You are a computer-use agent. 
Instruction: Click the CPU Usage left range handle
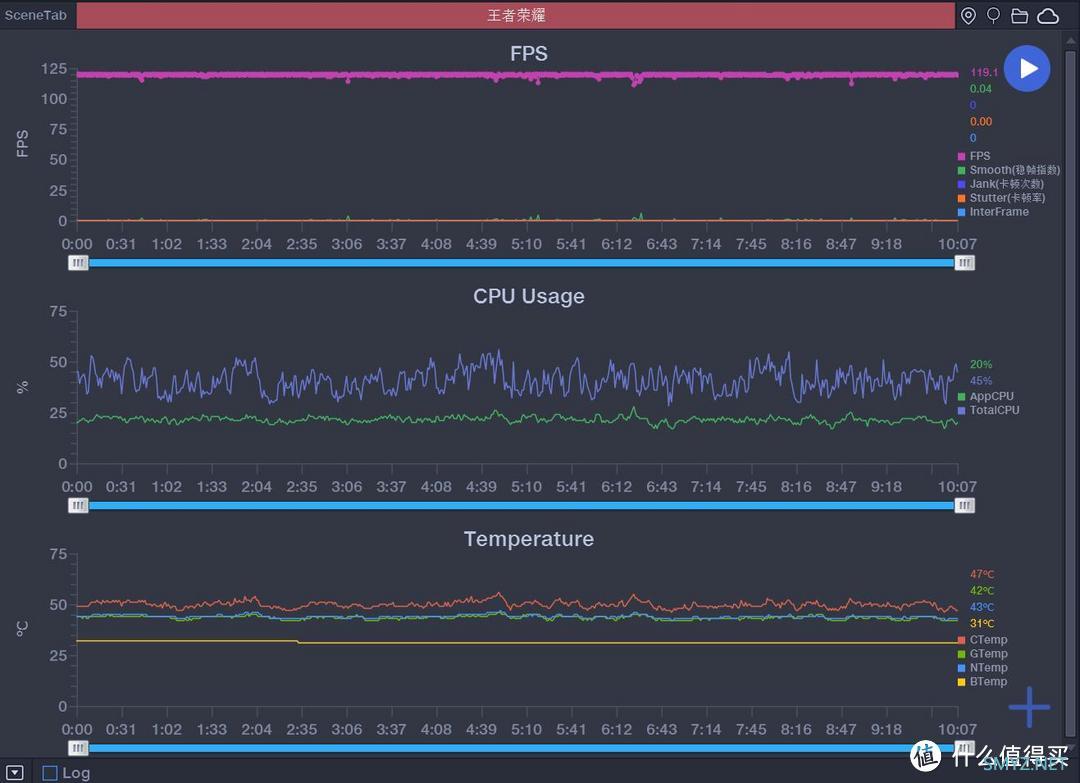coord(79,505)
